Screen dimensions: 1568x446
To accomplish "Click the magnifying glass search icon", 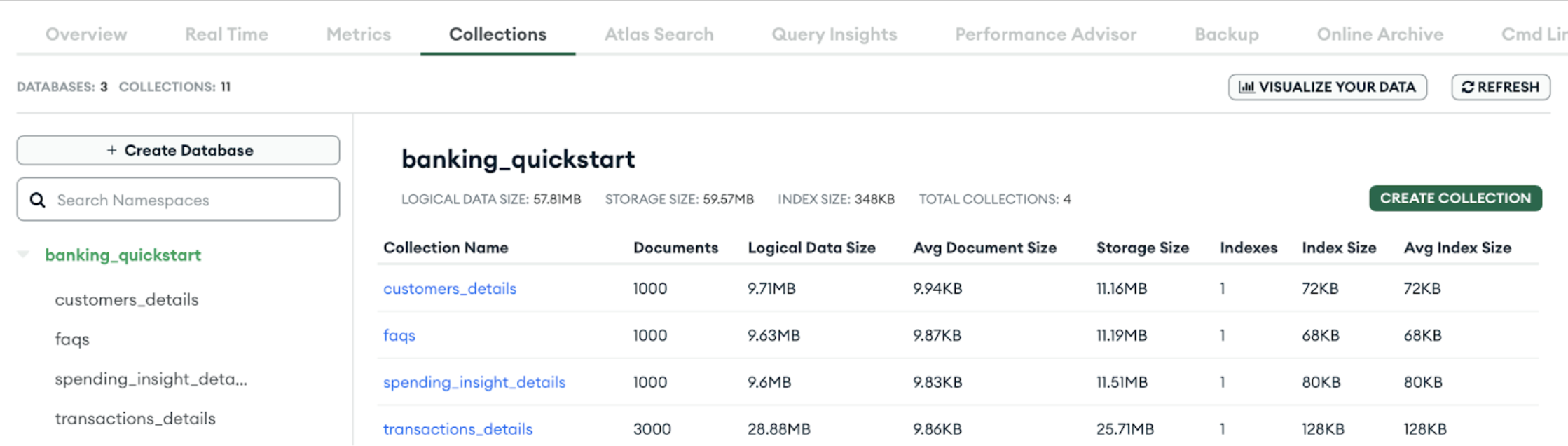I will coord(38,200).
